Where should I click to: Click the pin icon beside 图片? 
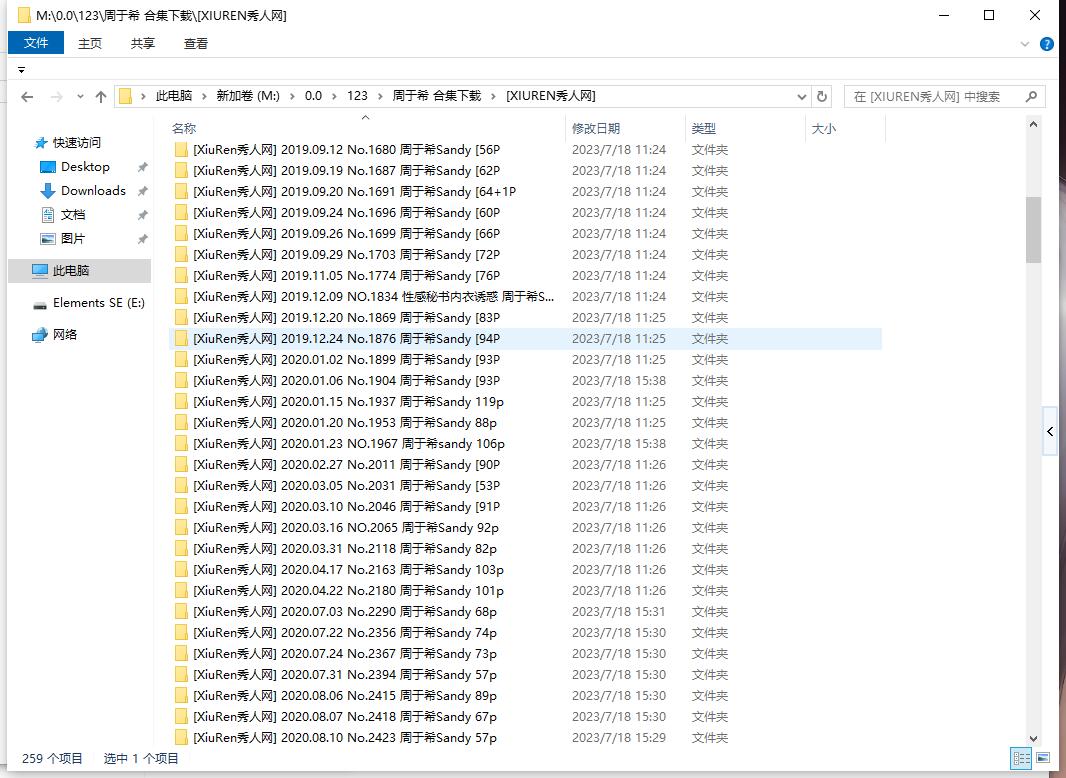[142, 239]
